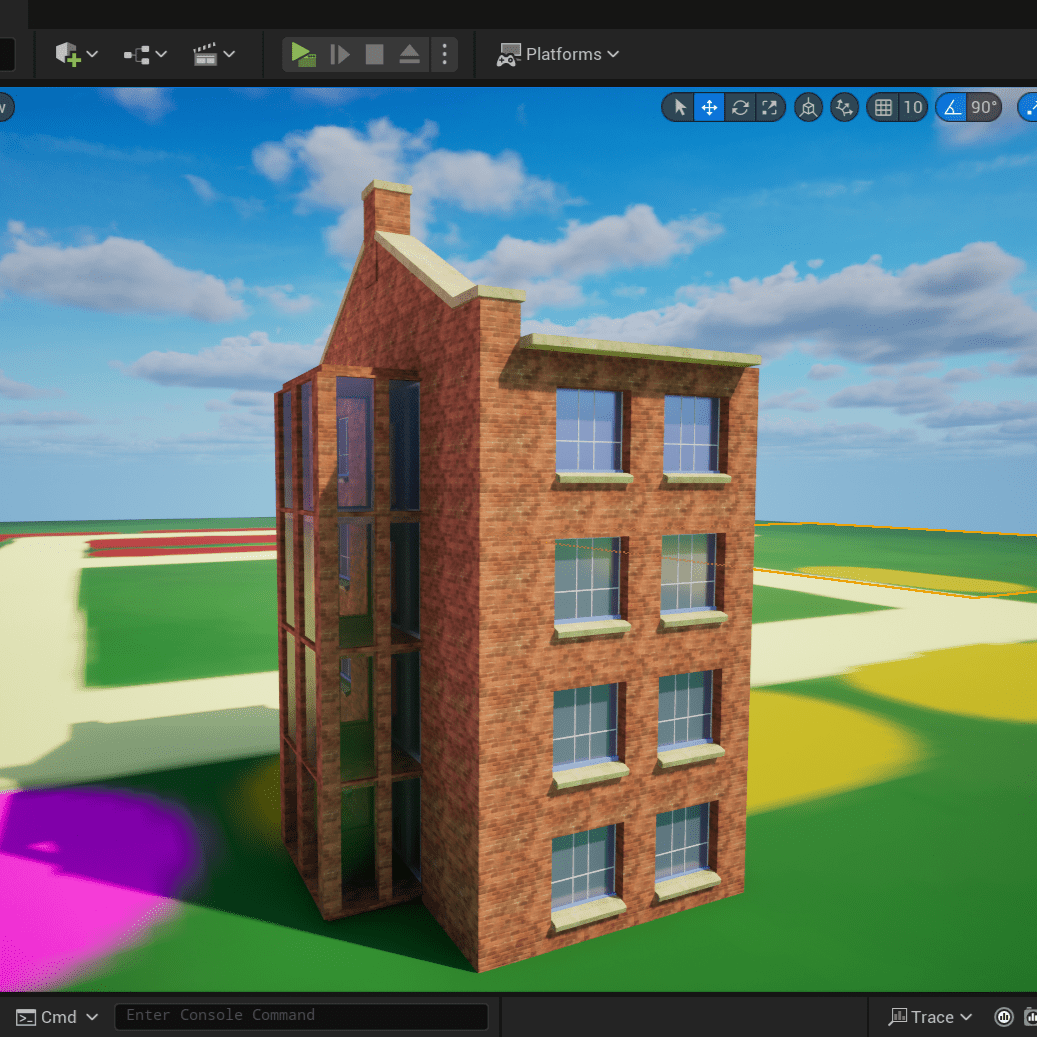Click the Eject button in play toolbar
1037x1037 pixels.
click(x=409, y=54)
